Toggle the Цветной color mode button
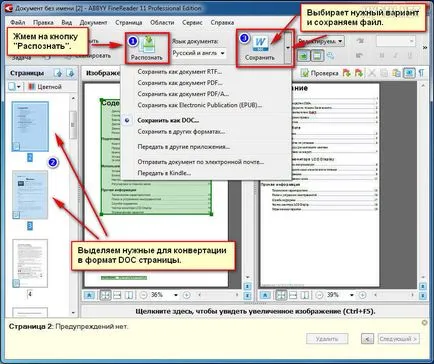The image size is (434, 364). click(x=45, y=87)
